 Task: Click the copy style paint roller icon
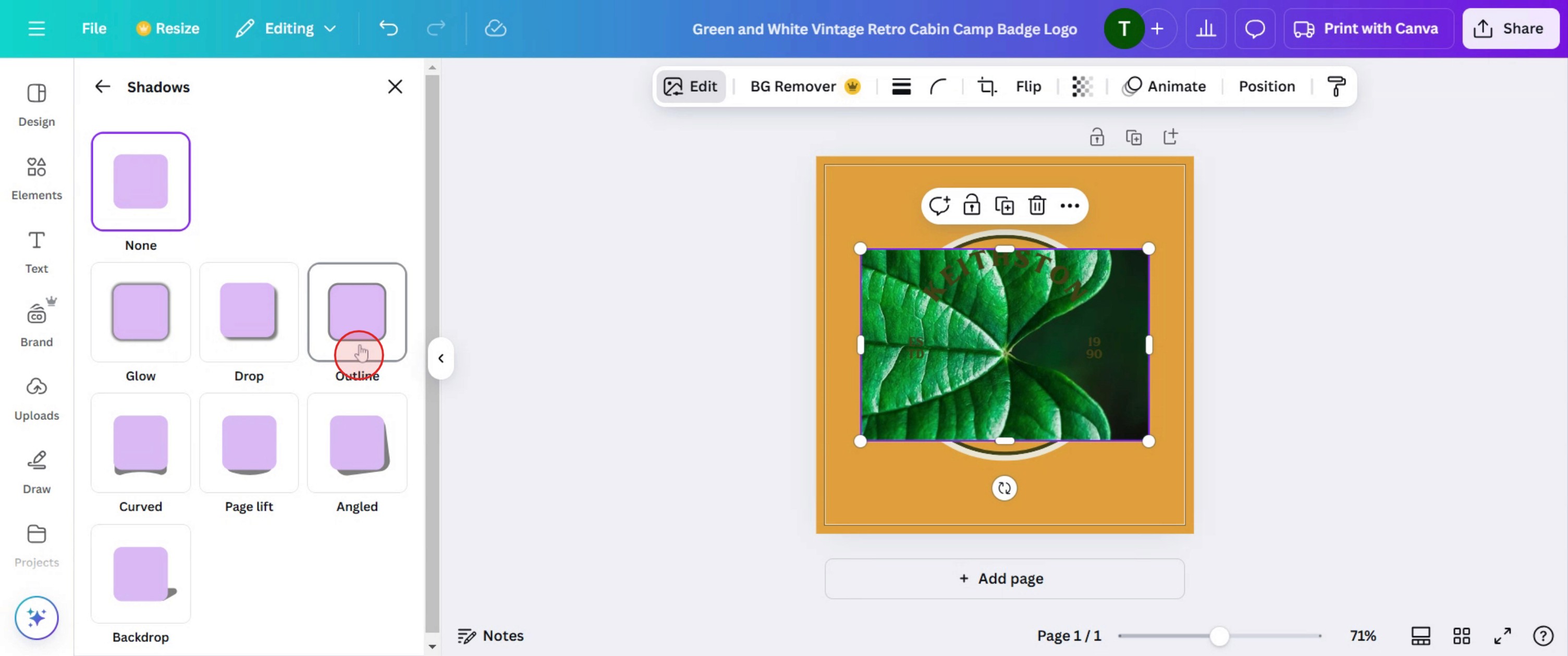coord(1336,86)
